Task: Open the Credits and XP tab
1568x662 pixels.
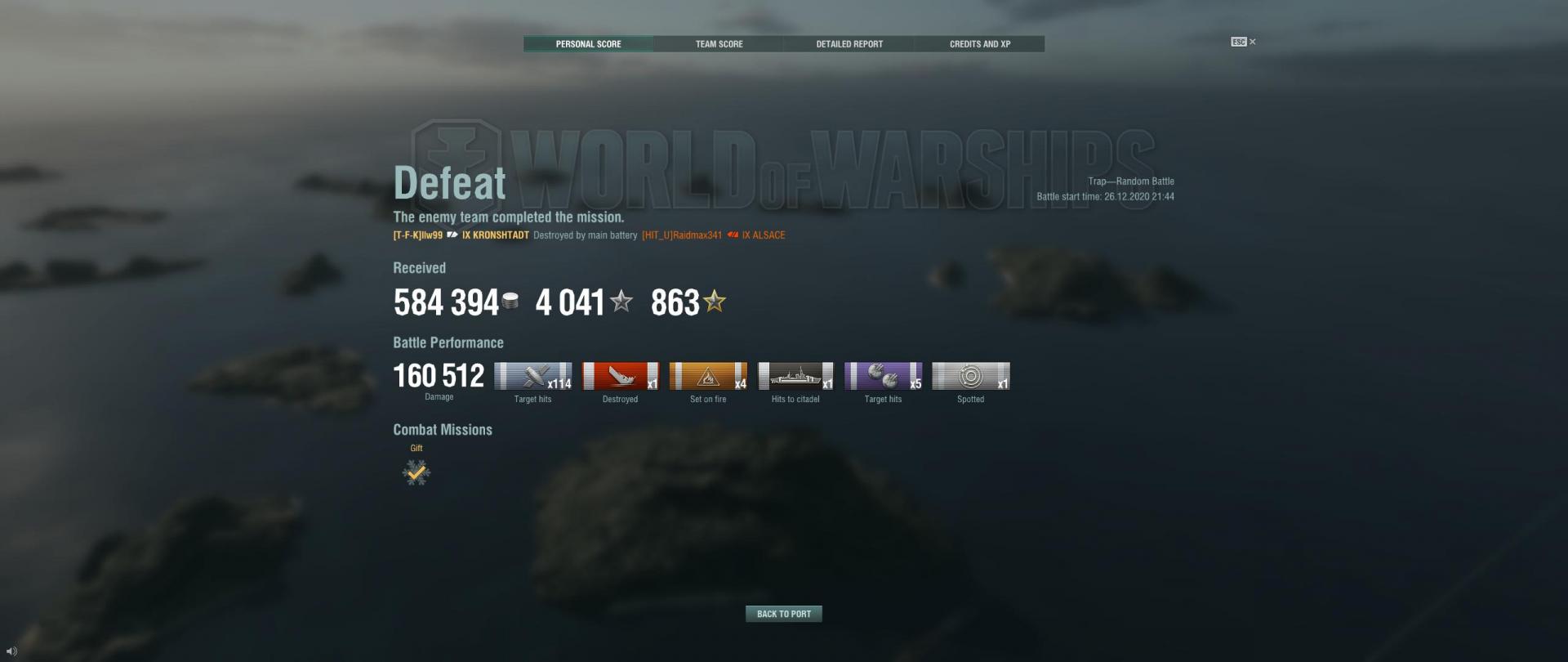Action: pyautogui.click(x=980, y=44)
